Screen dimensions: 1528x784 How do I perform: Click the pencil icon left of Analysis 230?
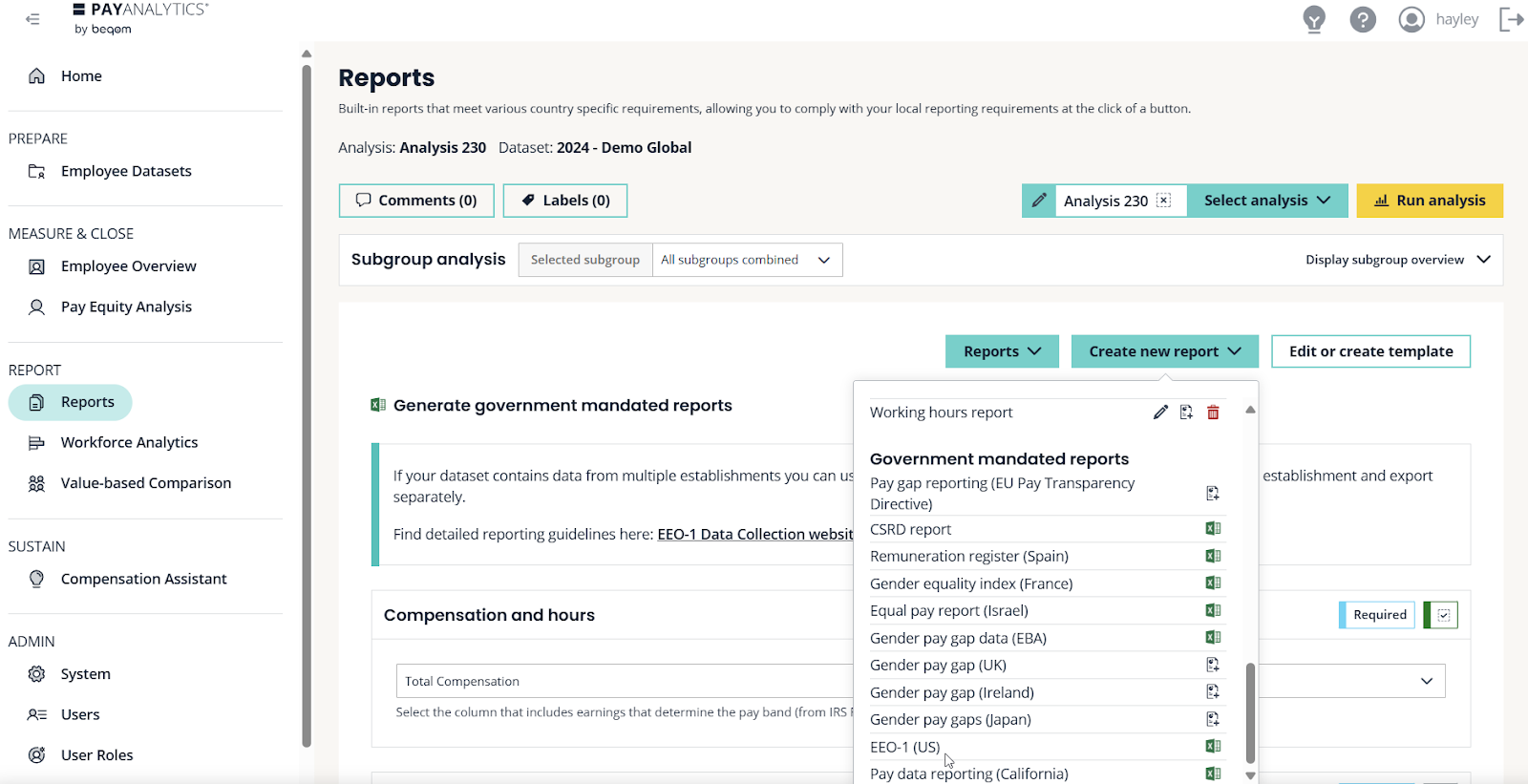point(1038,201)
